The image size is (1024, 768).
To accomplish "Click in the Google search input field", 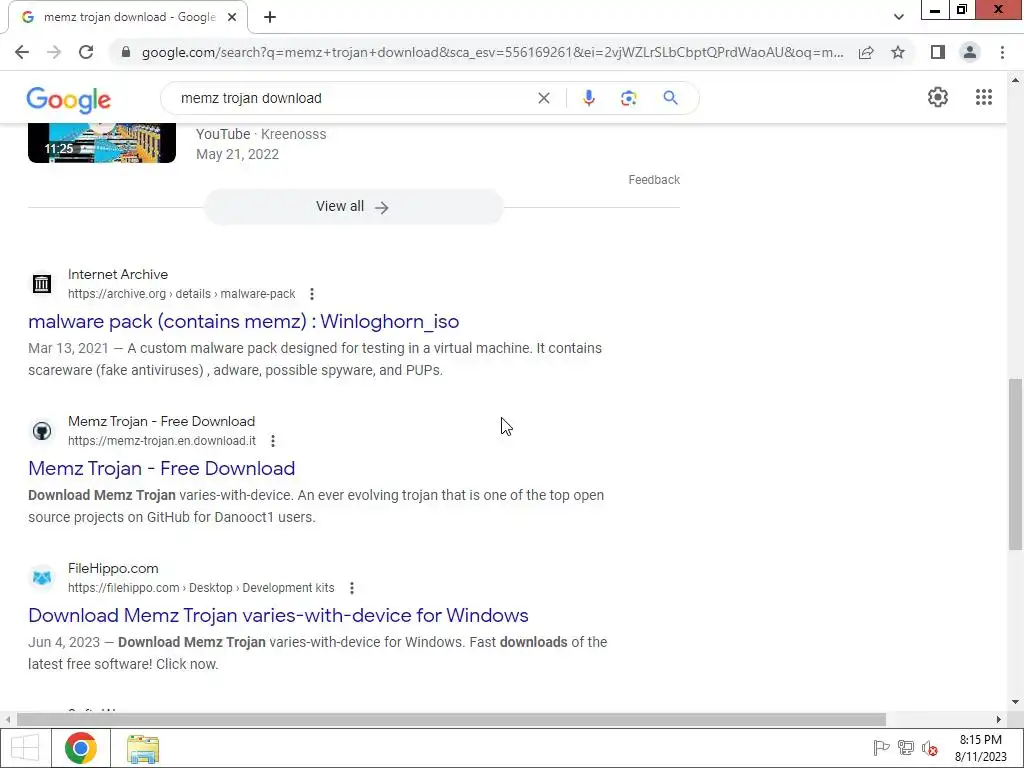I will pos(356,98).
